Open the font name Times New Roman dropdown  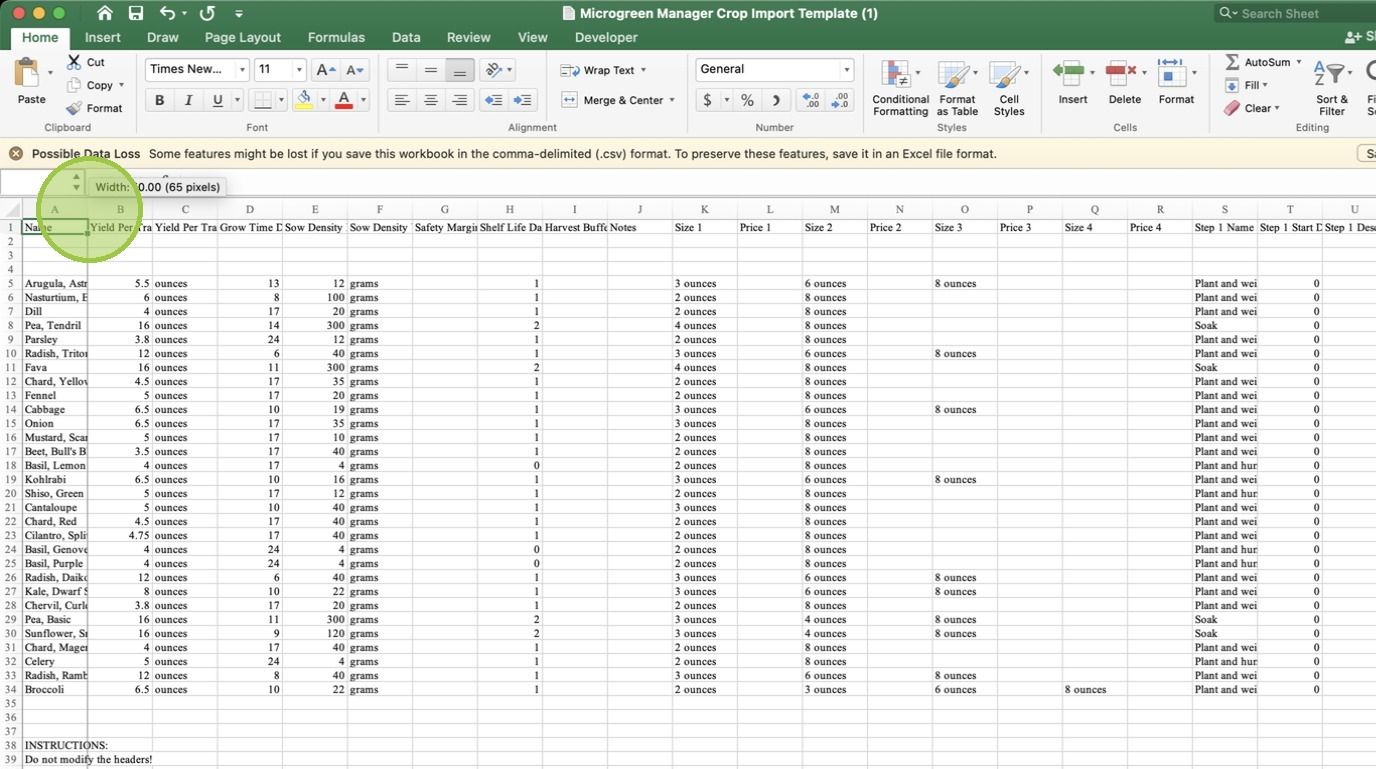click(x=241, y=69)
